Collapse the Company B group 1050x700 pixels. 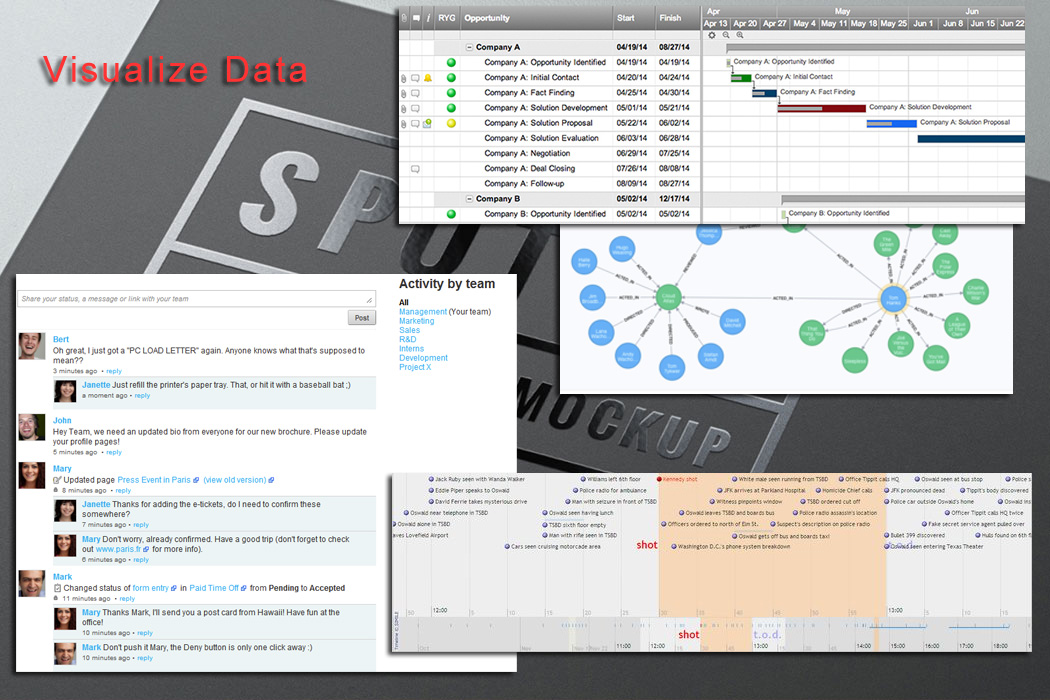[469, 199]
